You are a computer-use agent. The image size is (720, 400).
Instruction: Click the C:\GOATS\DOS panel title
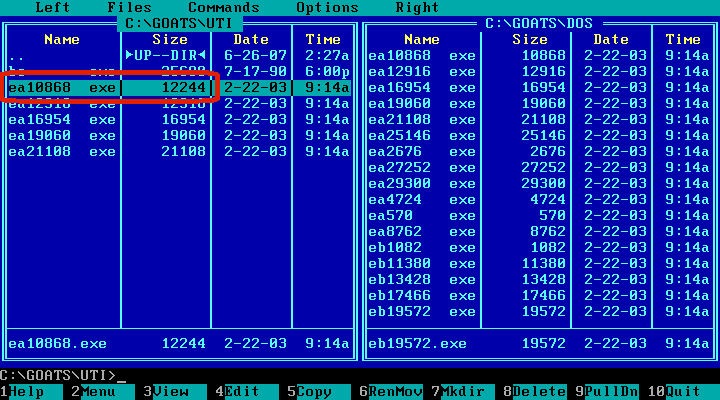539,23
